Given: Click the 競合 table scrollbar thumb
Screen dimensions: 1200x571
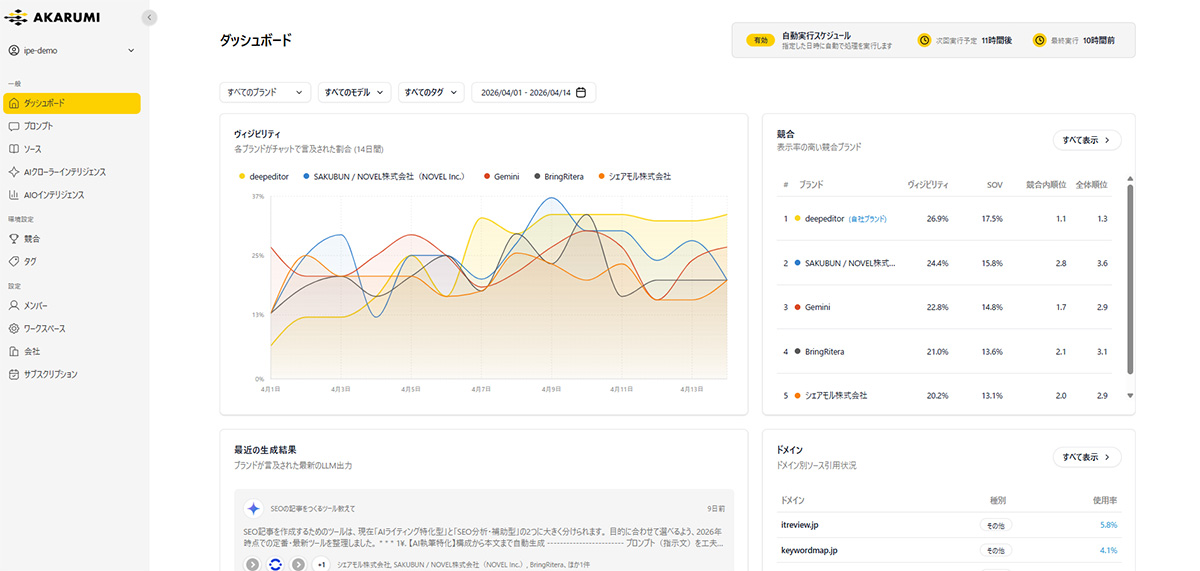Looking at the screenshot, I should pyautogui.click(x=1130, y=280).
